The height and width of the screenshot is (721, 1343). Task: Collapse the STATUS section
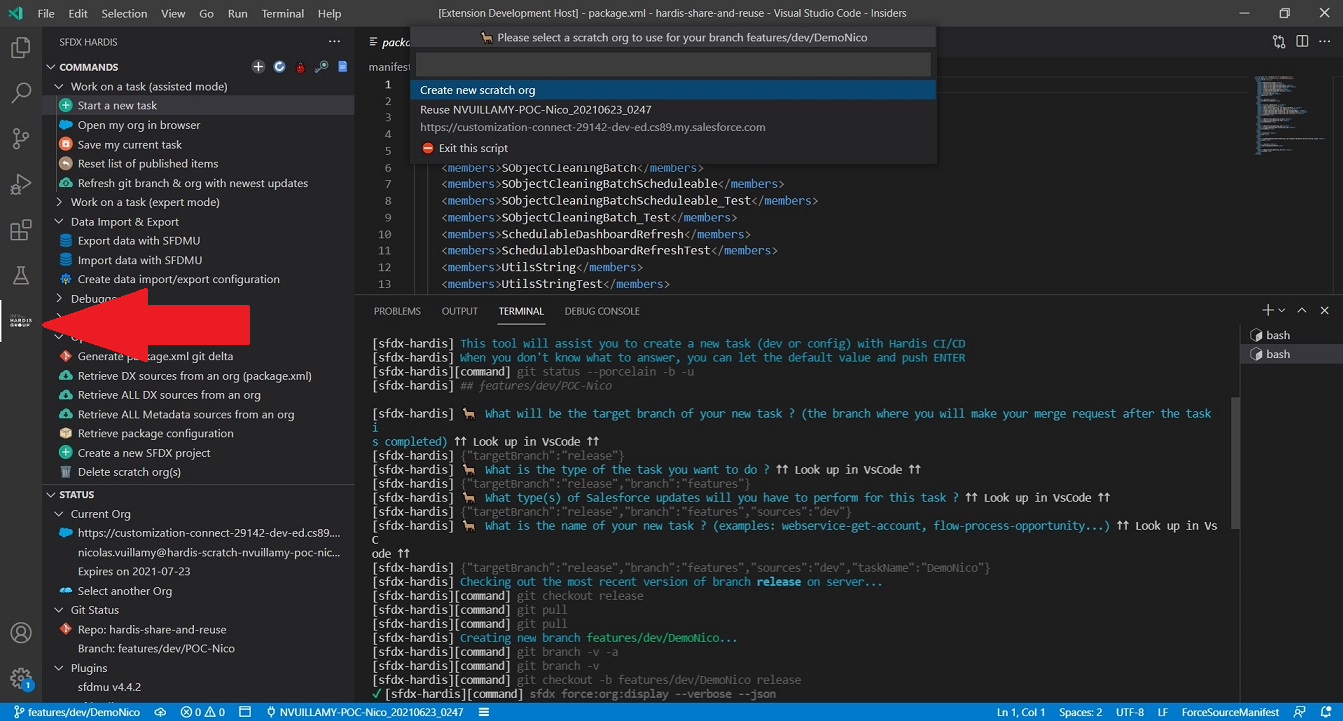click(x=51, y=494)
